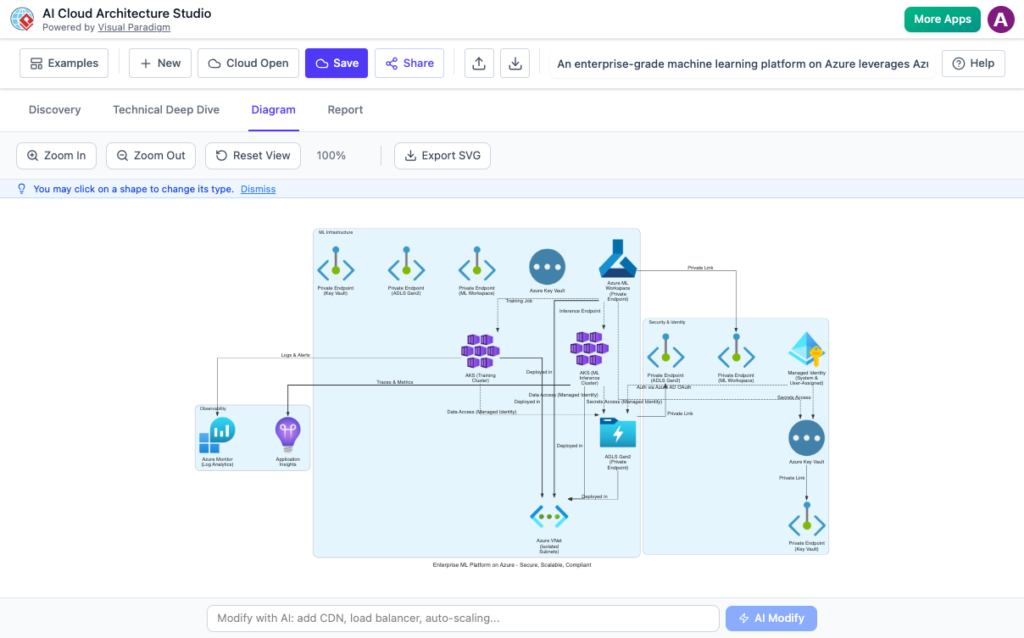Open the Report tab

[x=345, y=110]
